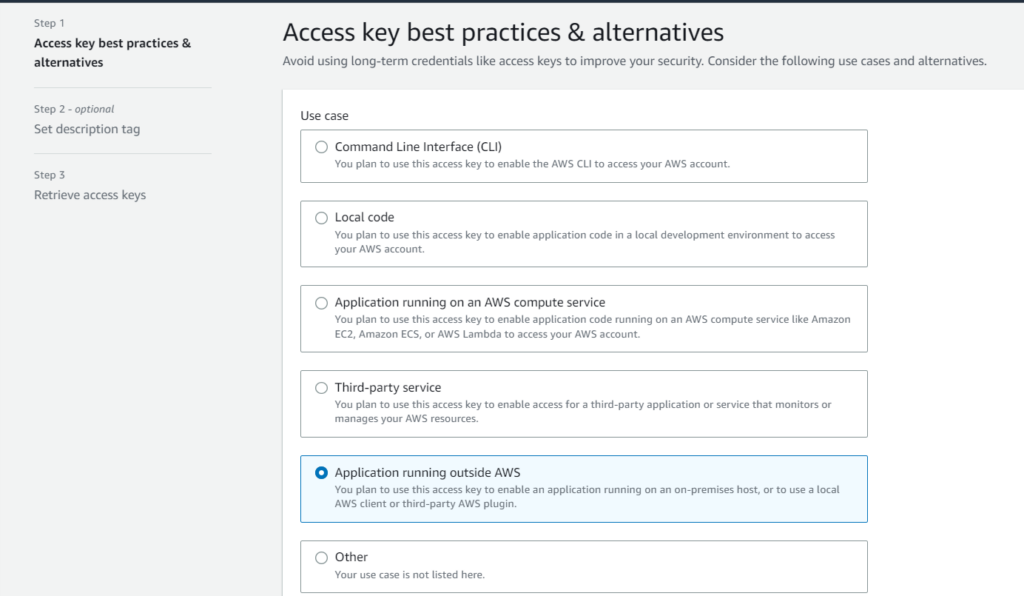The width and height of the screenshot is (1024, 596).
Task: Click the AWS CLI description under Command Line Interface
Action: [532, 164]
